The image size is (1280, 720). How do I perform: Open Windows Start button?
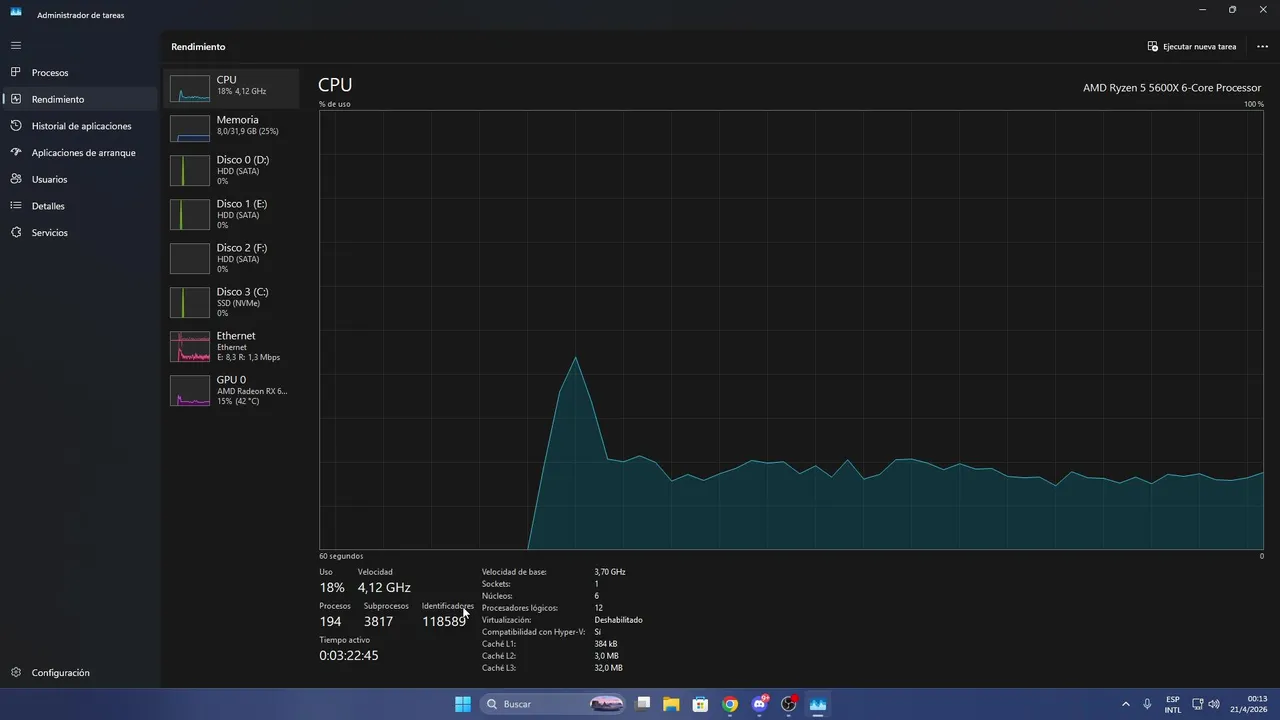coord(463,704)
